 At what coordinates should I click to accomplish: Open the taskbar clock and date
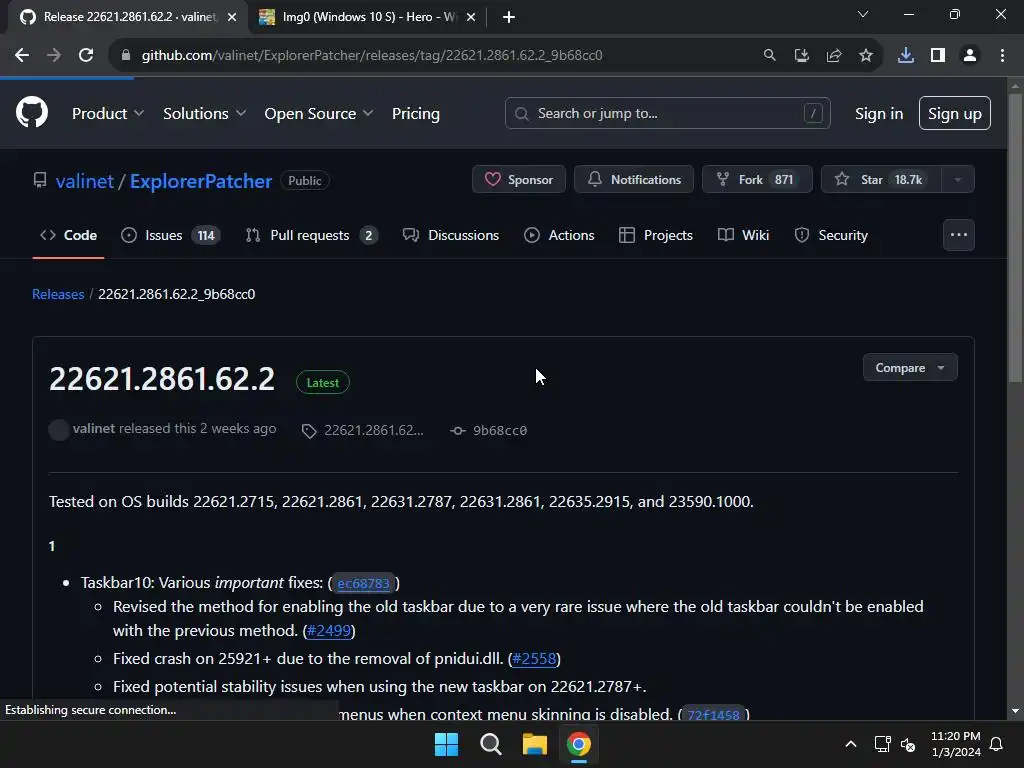(955, 744)
